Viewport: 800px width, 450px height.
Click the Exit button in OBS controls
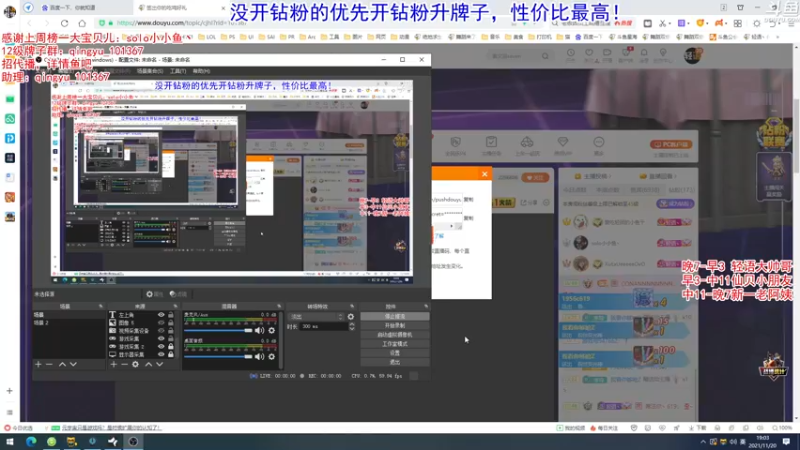(x=394, y=362)
